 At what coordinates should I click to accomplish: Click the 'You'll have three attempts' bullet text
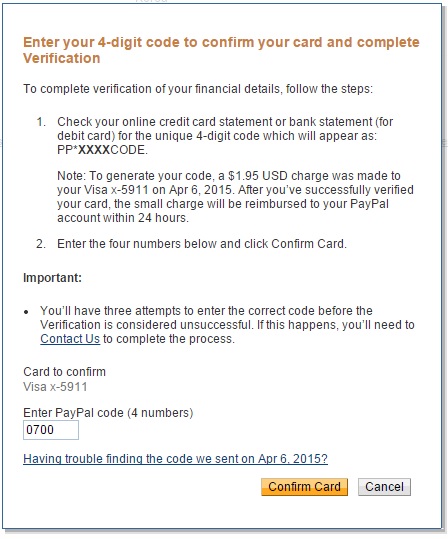pos(227,325)
